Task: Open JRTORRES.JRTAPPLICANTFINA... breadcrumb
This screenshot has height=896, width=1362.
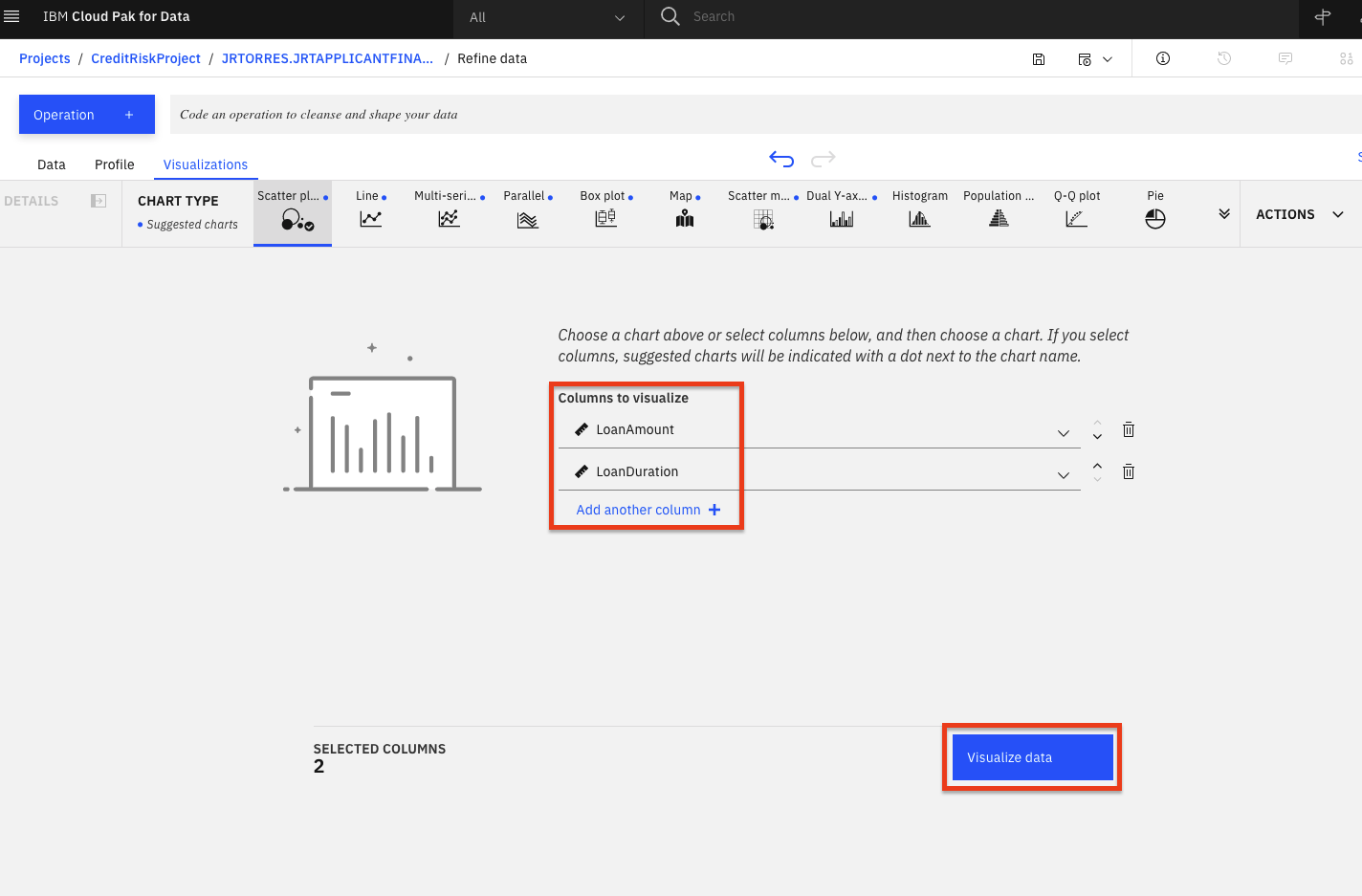Action: pos(327,58)
